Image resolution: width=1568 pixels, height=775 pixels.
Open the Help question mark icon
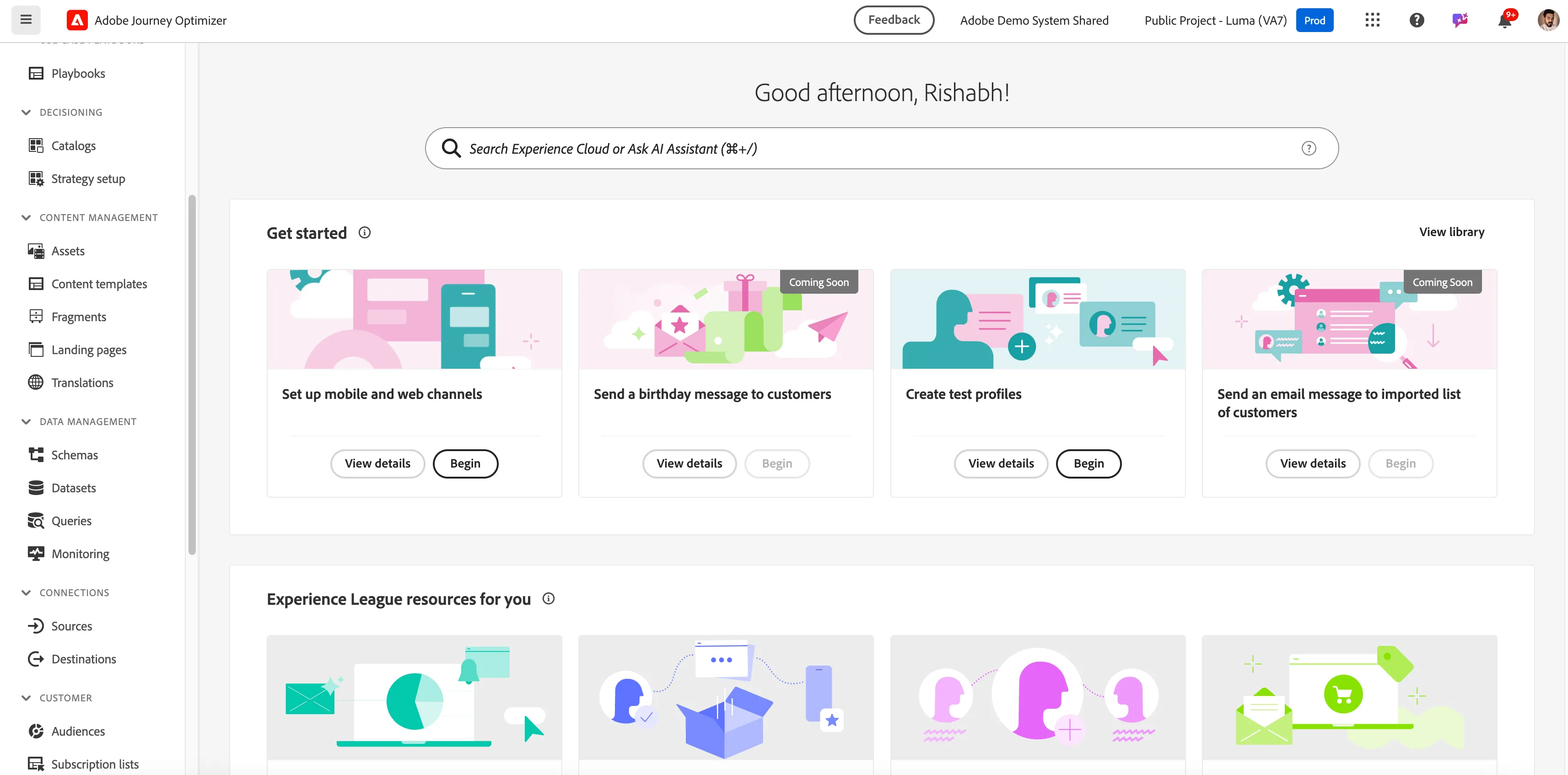(1417, 20)
